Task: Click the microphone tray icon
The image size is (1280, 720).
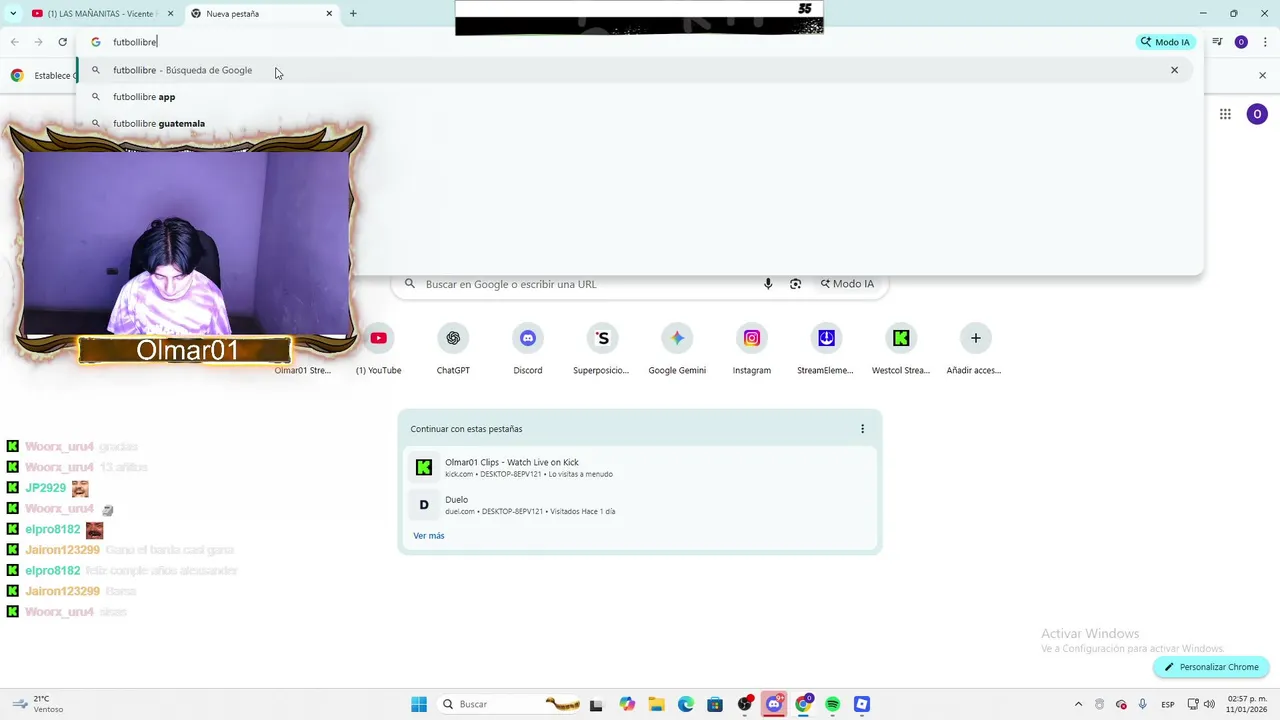Action: [x=1142, y=704]
